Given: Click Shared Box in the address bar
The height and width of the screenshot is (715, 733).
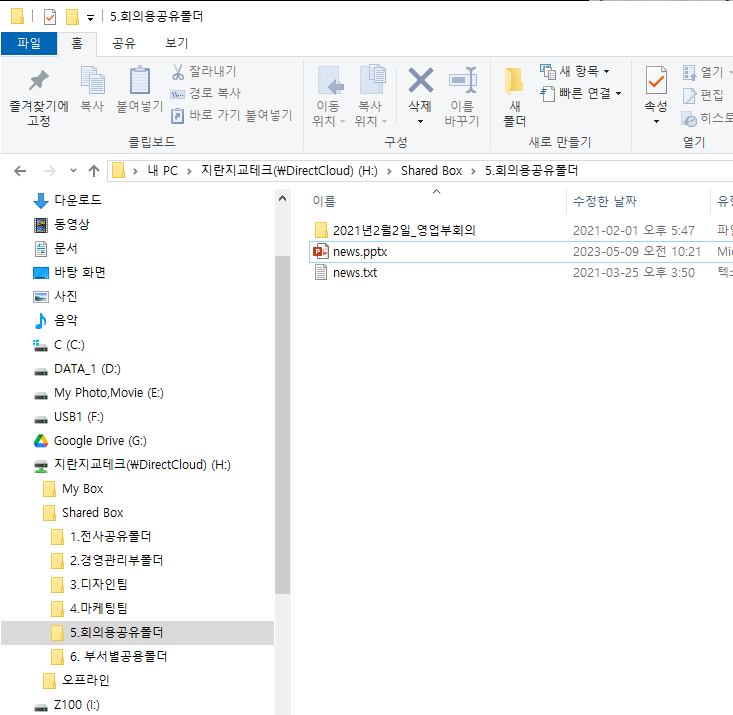Looking at the screenshot, I should (431, 170).
